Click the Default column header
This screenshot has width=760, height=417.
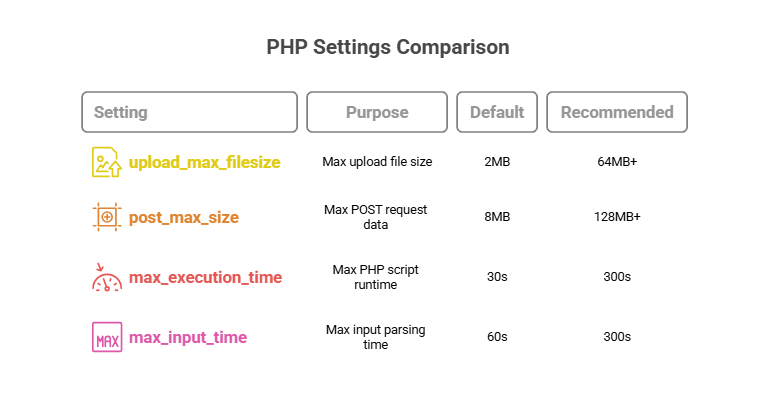pyautogui.click(x=497, y=112)
